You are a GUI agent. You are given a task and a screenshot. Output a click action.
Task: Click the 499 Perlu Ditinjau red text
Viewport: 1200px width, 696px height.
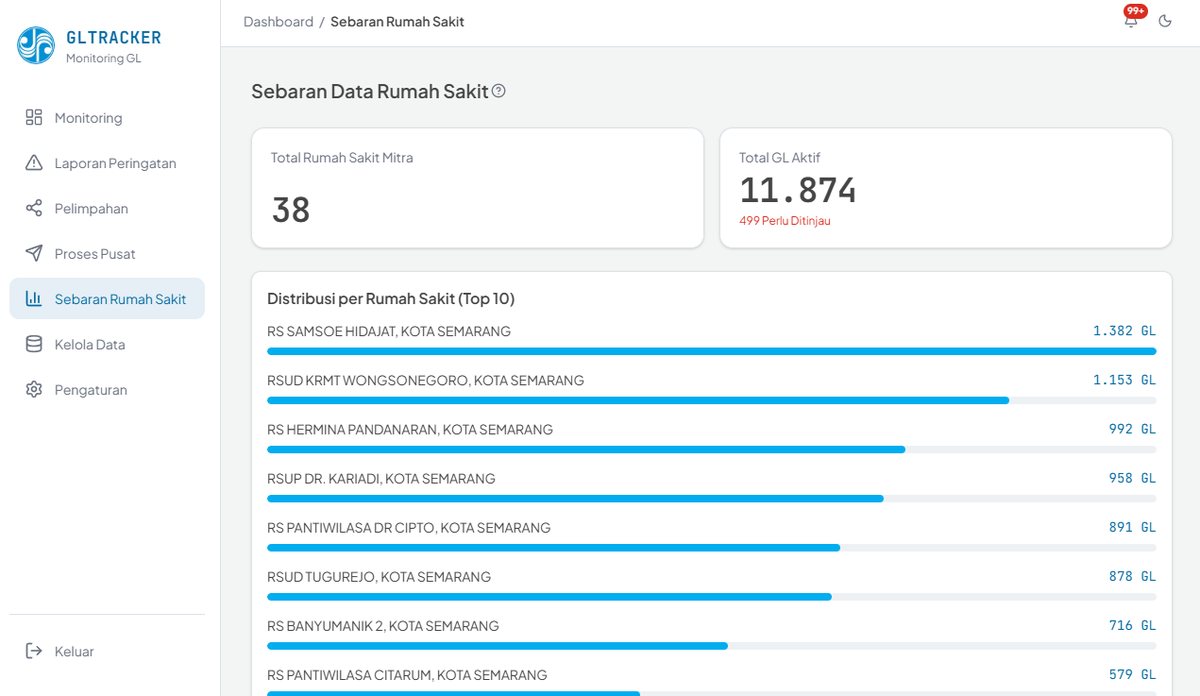(x=785, y=221)
